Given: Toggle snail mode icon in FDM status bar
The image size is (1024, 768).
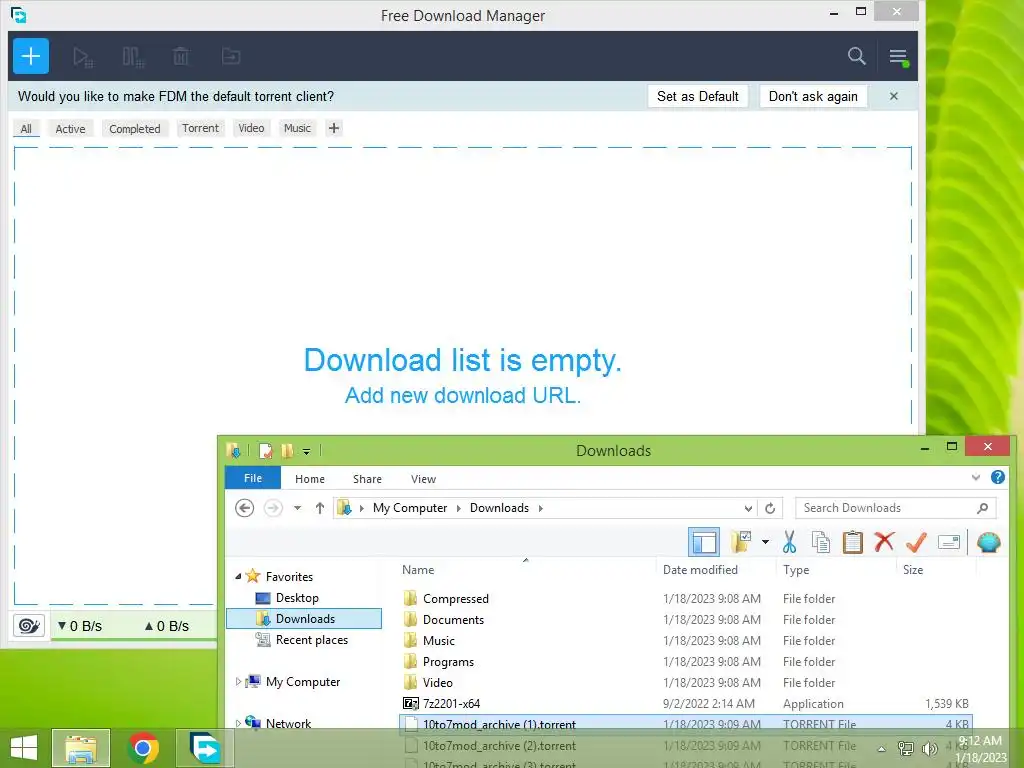Looking at the screenshot, I should 29,626.
